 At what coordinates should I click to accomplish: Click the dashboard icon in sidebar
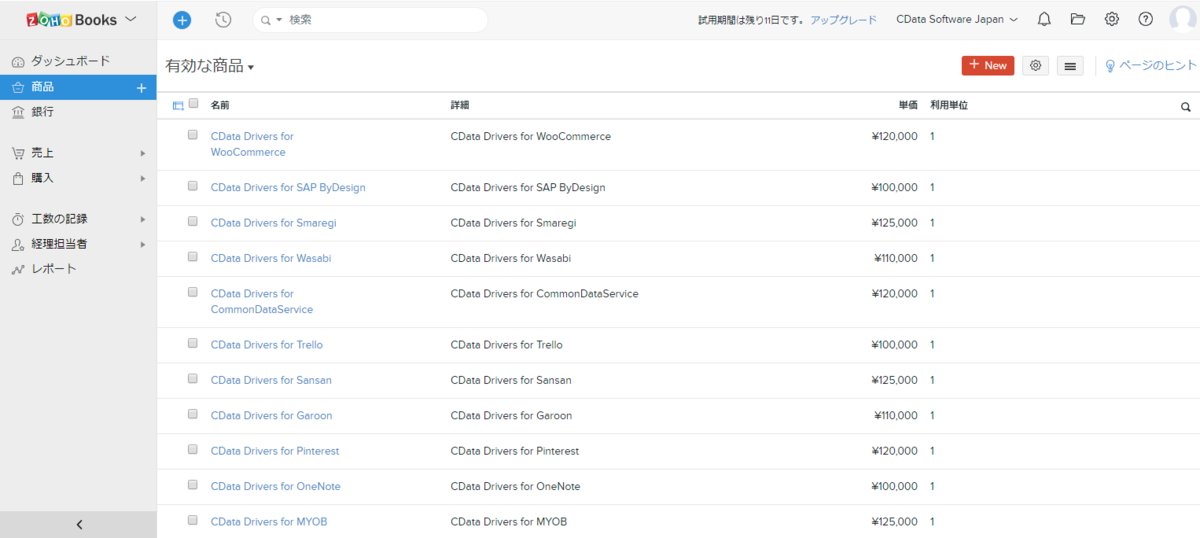click(x=17, y=62)
